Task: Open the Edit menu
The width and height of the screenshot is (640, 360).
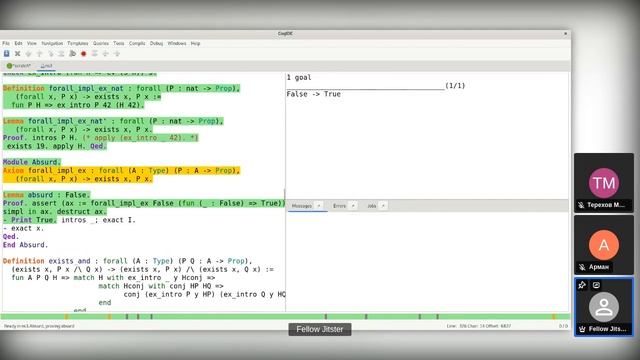Action: tap(18, 43)
